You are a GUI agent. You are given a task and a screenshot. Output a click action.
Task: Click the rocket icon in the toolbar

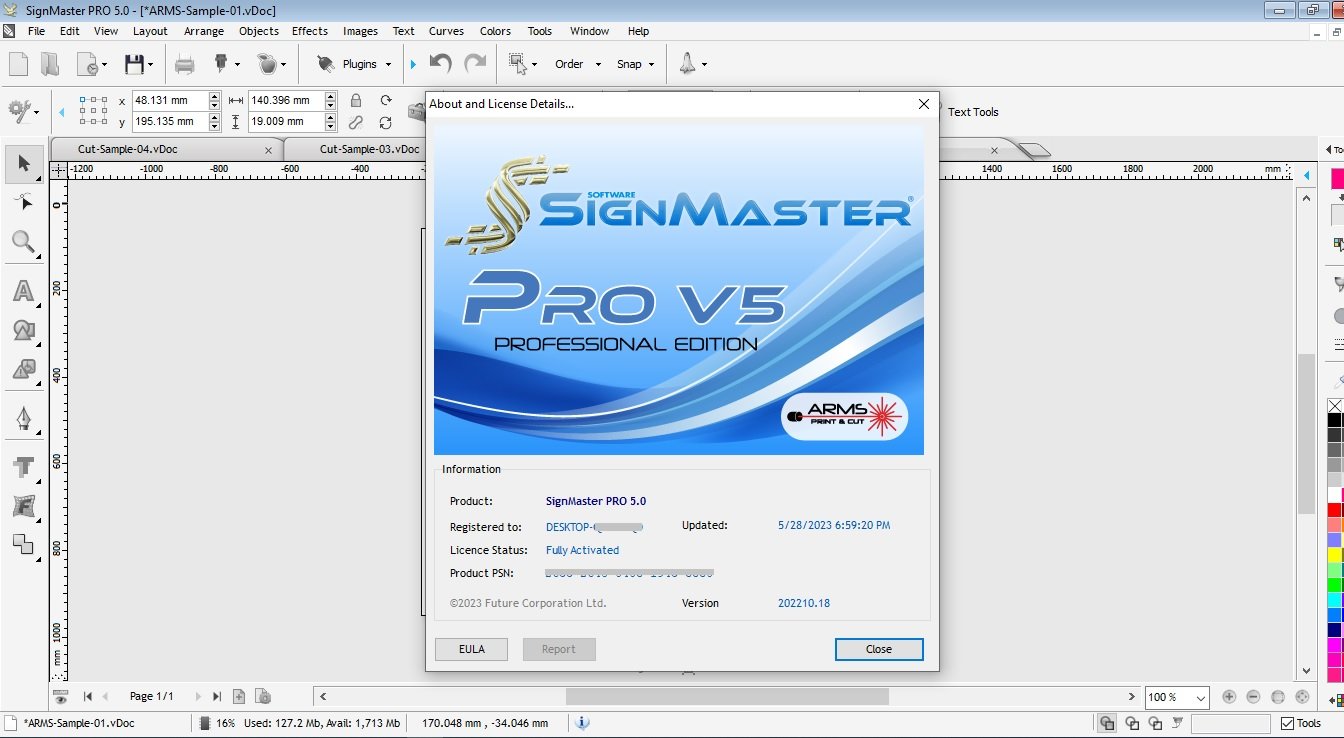click(688, 64)
